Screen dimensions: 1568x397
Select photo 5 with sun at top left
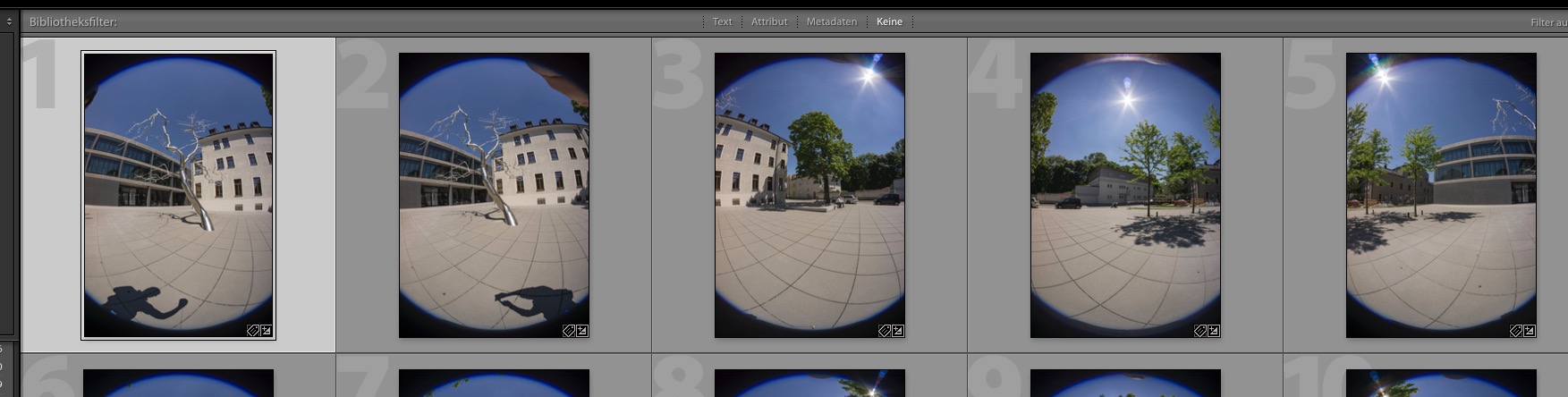tap(1441, 195)
